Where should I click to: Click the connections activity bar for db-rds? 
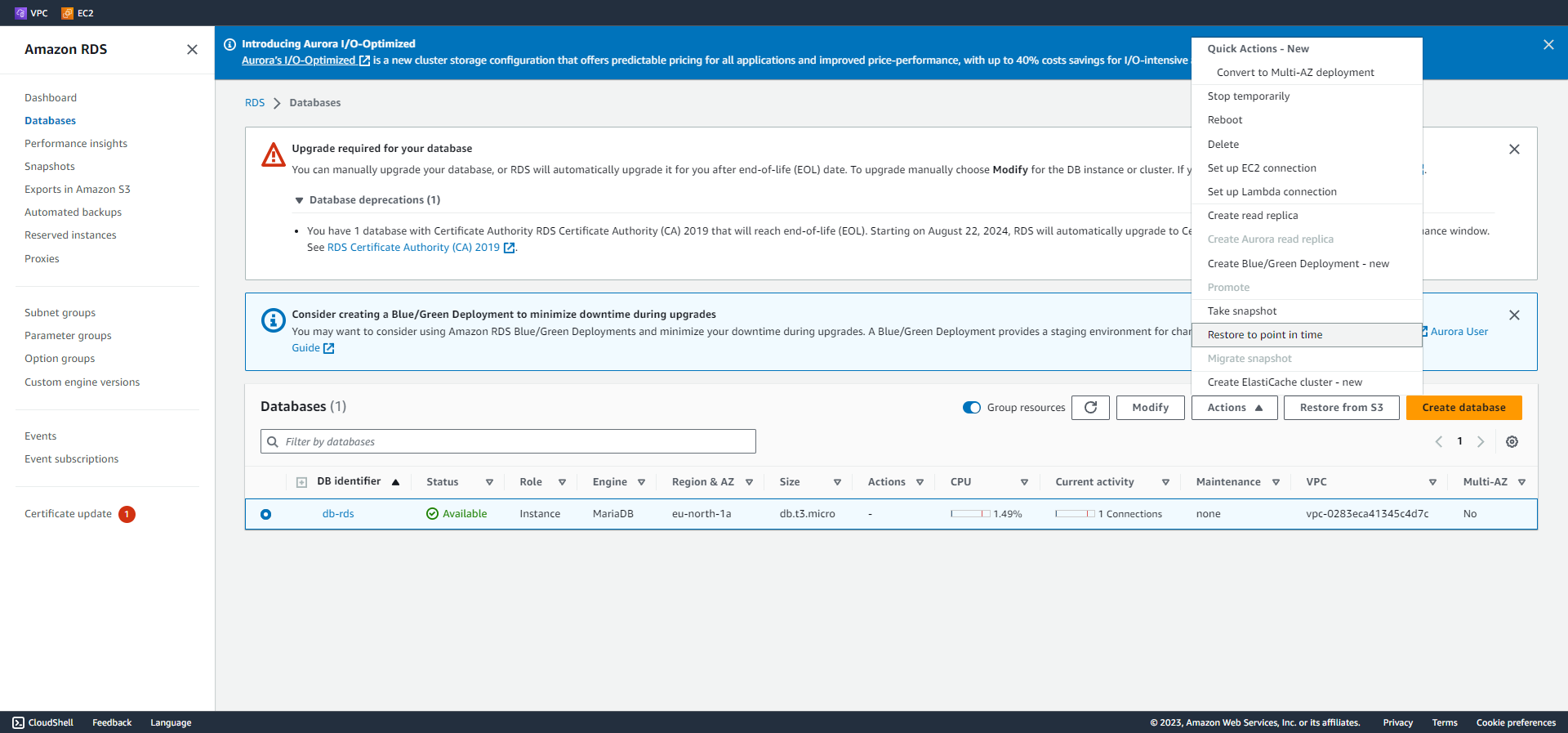pos(1075,514)
